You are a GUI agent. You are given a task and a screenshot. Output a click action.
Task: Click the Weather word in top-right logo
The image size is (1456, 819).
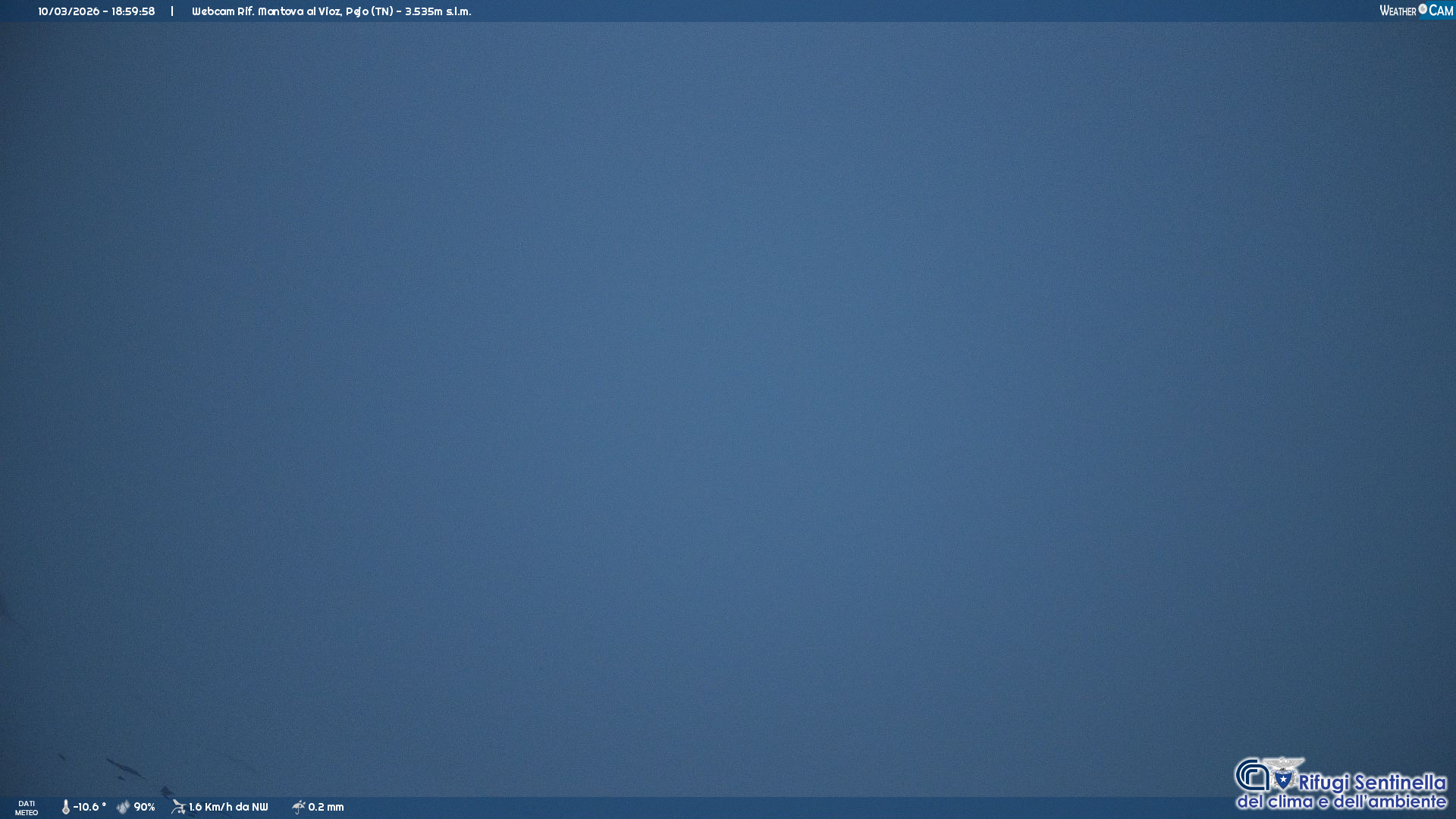point(1398,11)
